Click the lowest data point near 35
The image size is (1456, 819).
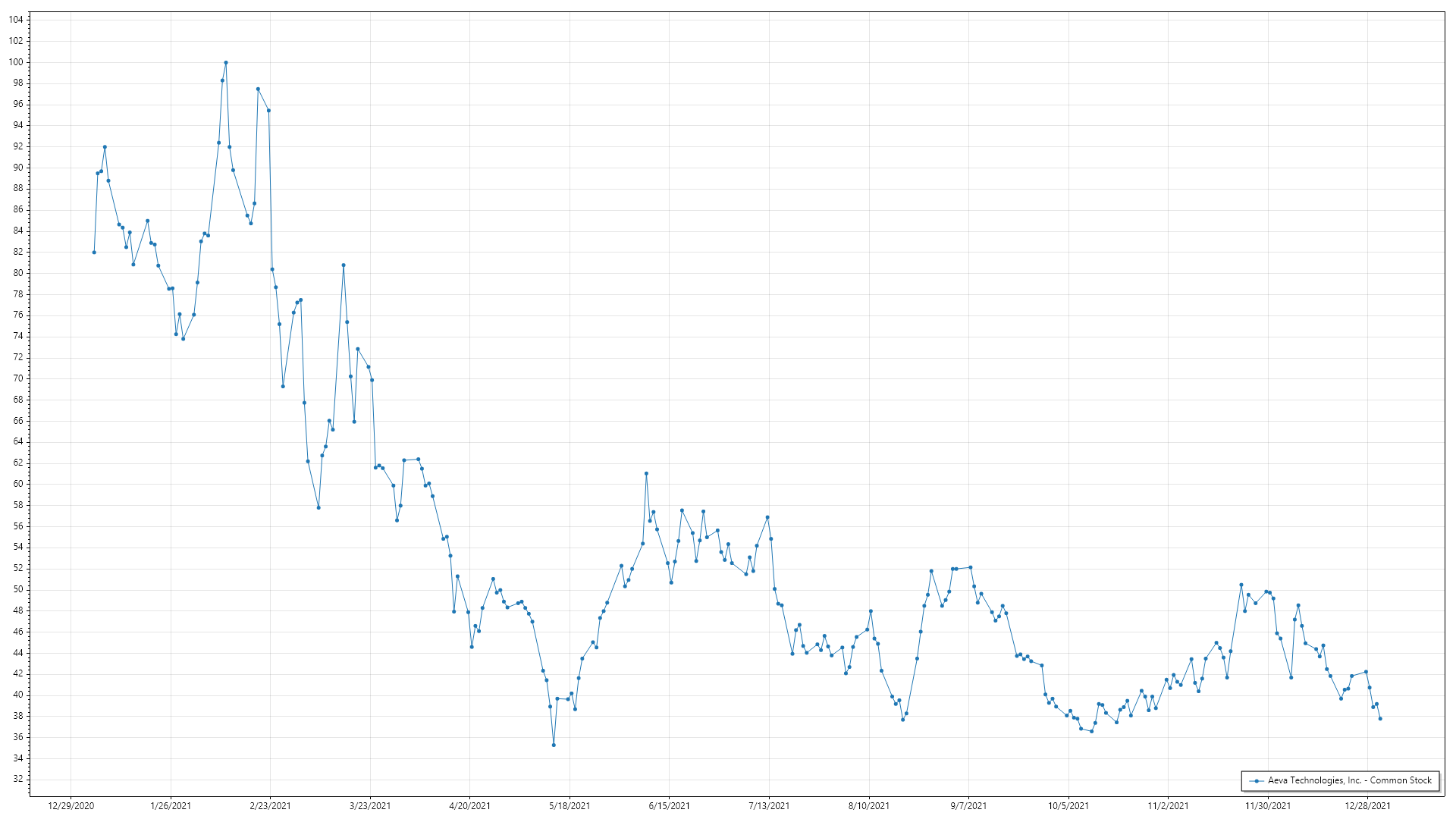tap(554, 745)
